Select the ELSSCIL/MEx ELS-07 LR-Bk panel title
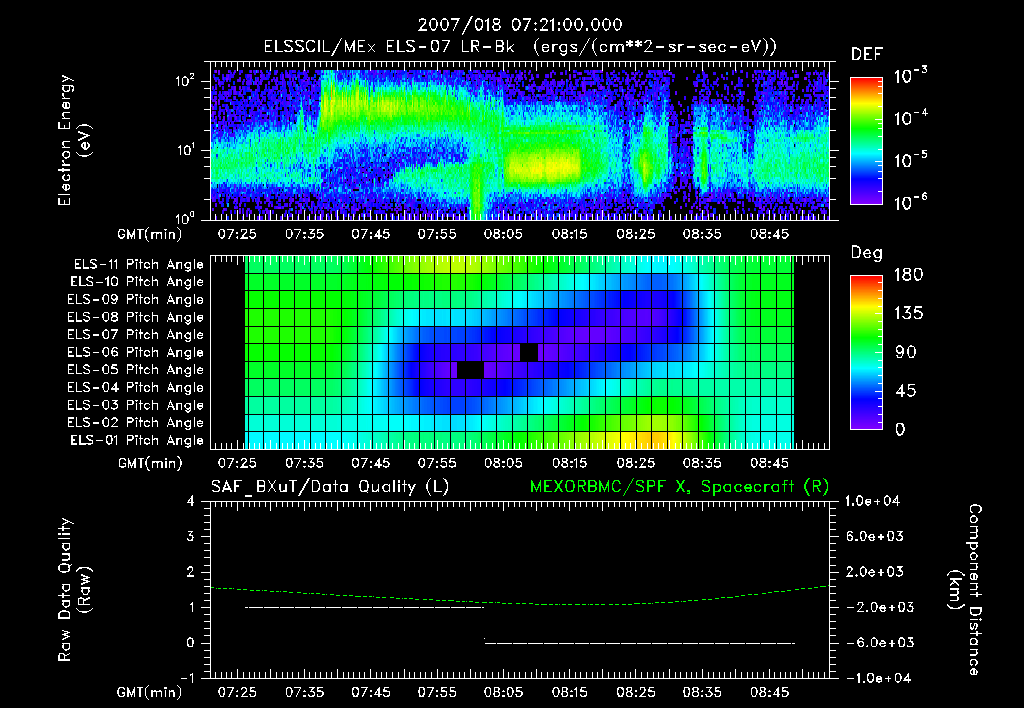Screen dimensions: 1024x708 pos(520,47)
